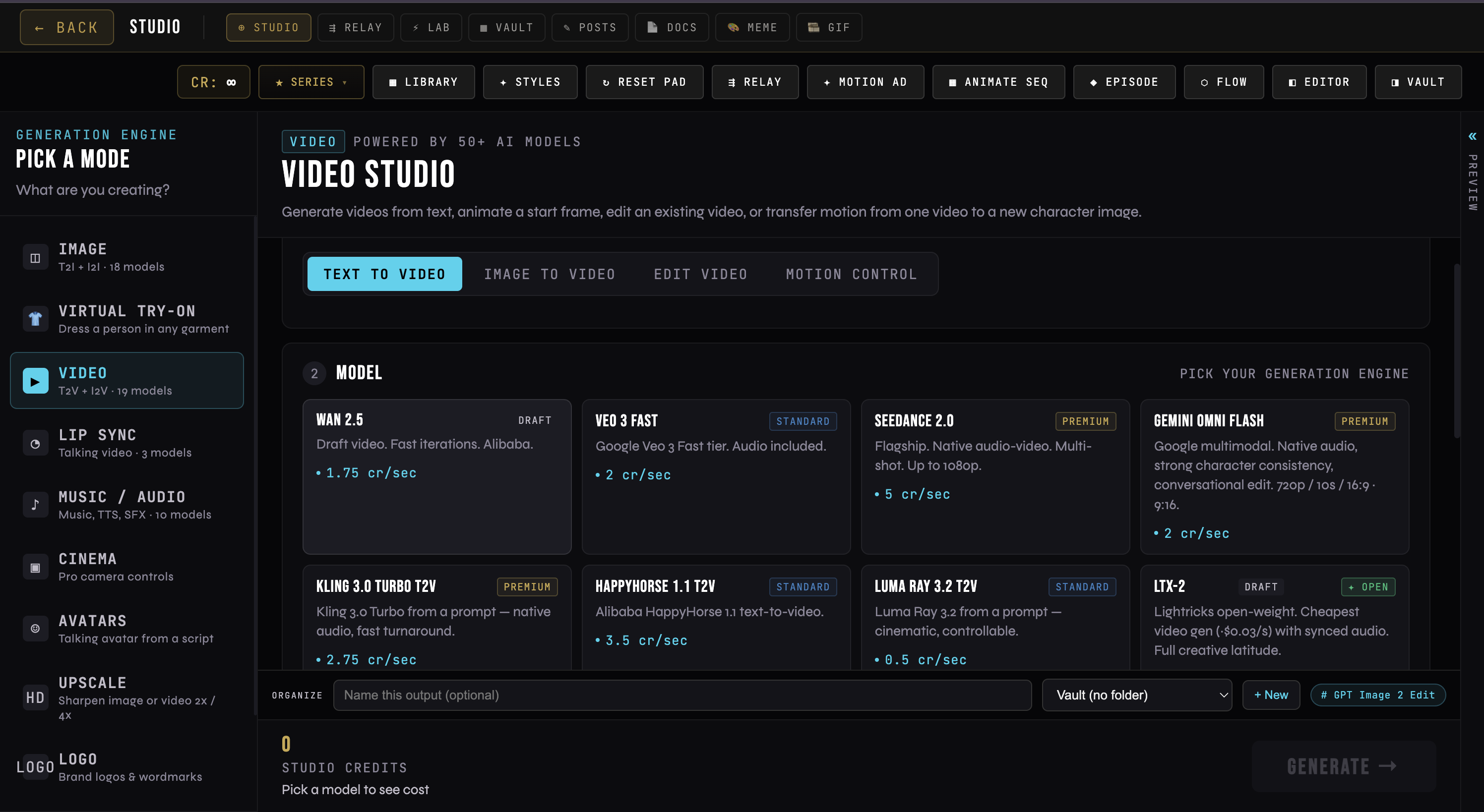Choose the Kling 3.0 Turbo T2V model
Viewport: 1484px width, 812px height.
point(436,617)
